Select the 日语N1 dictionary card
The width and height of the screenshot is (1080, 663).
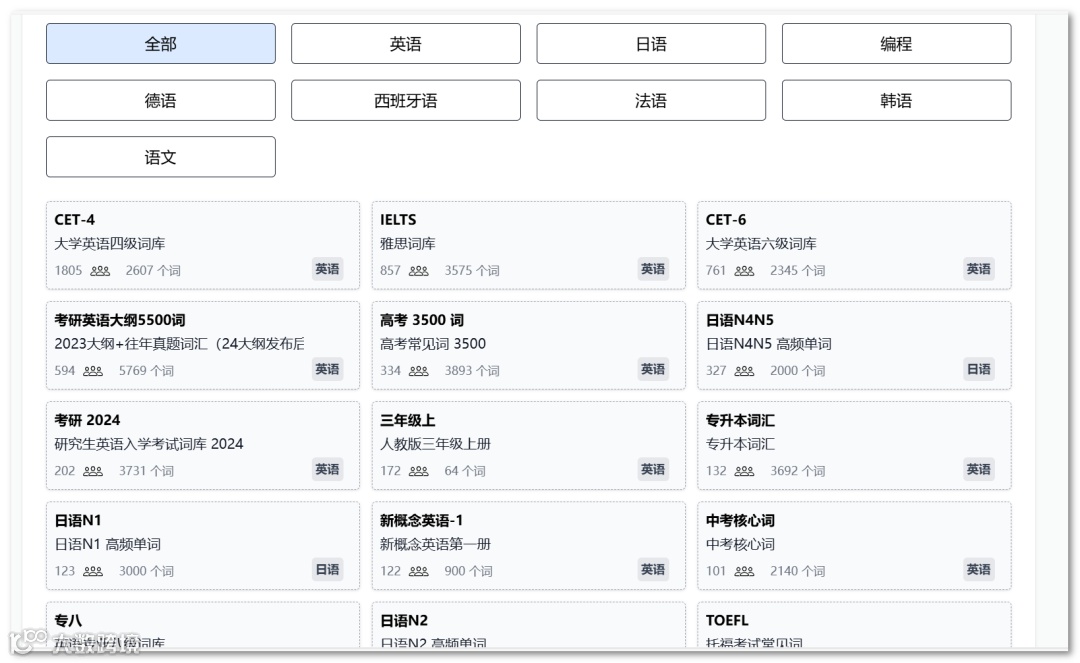pos(202,545)
